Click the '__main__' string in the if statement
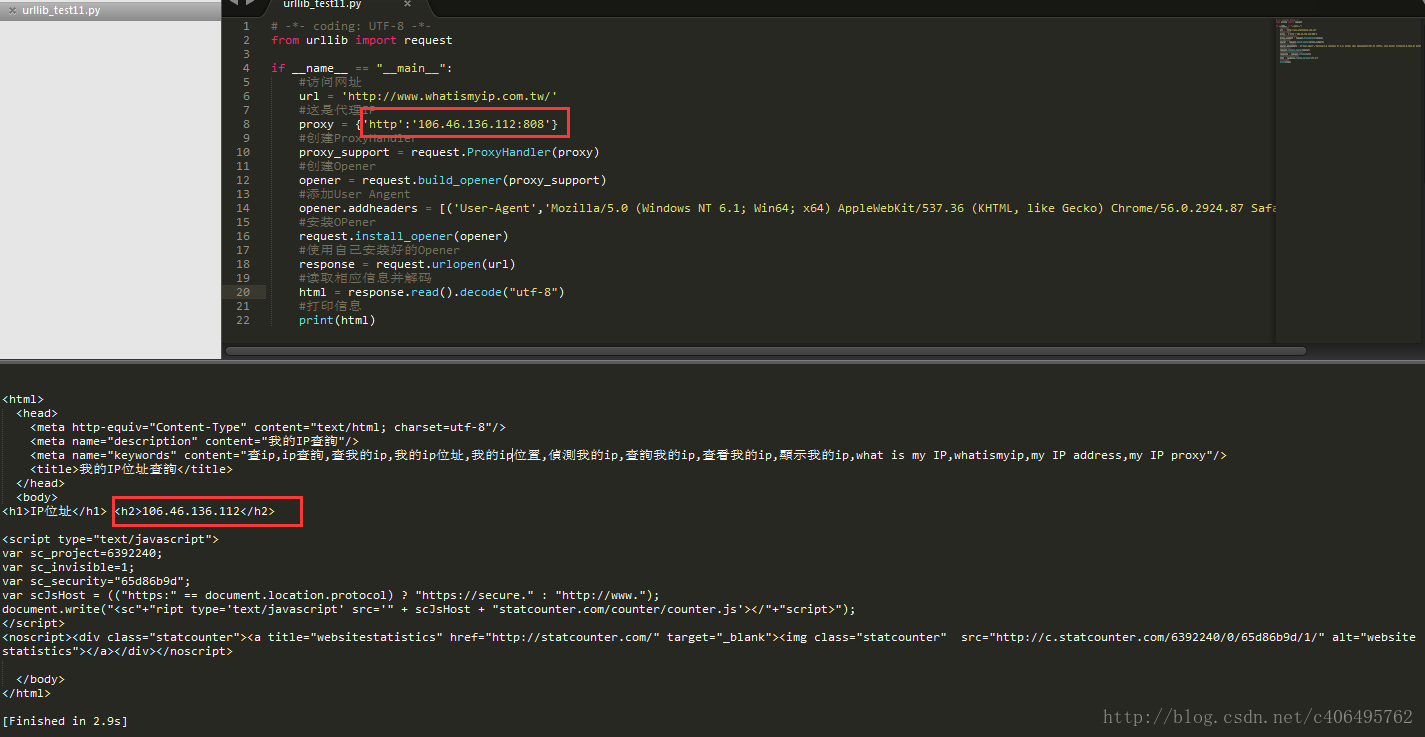 tap(411, 68)
